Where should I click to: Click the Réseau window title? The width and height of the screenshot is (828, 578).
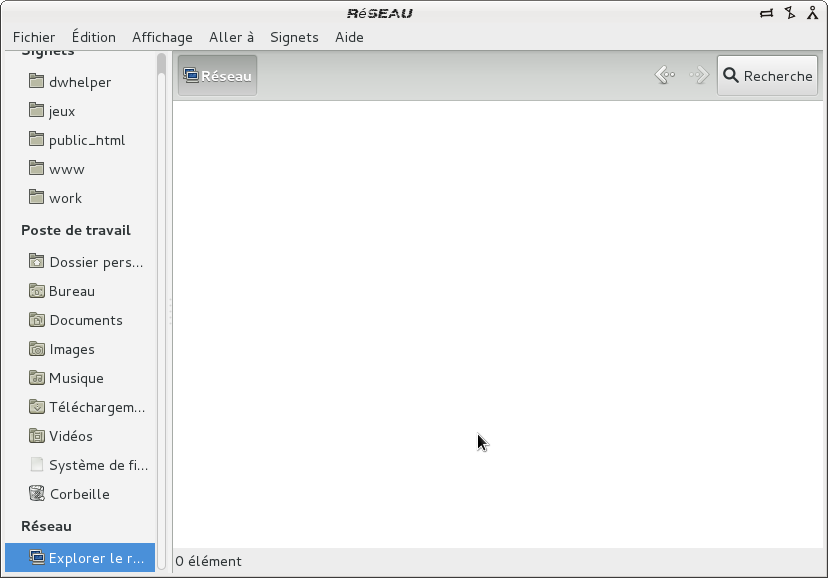click(x=380, y=13)
